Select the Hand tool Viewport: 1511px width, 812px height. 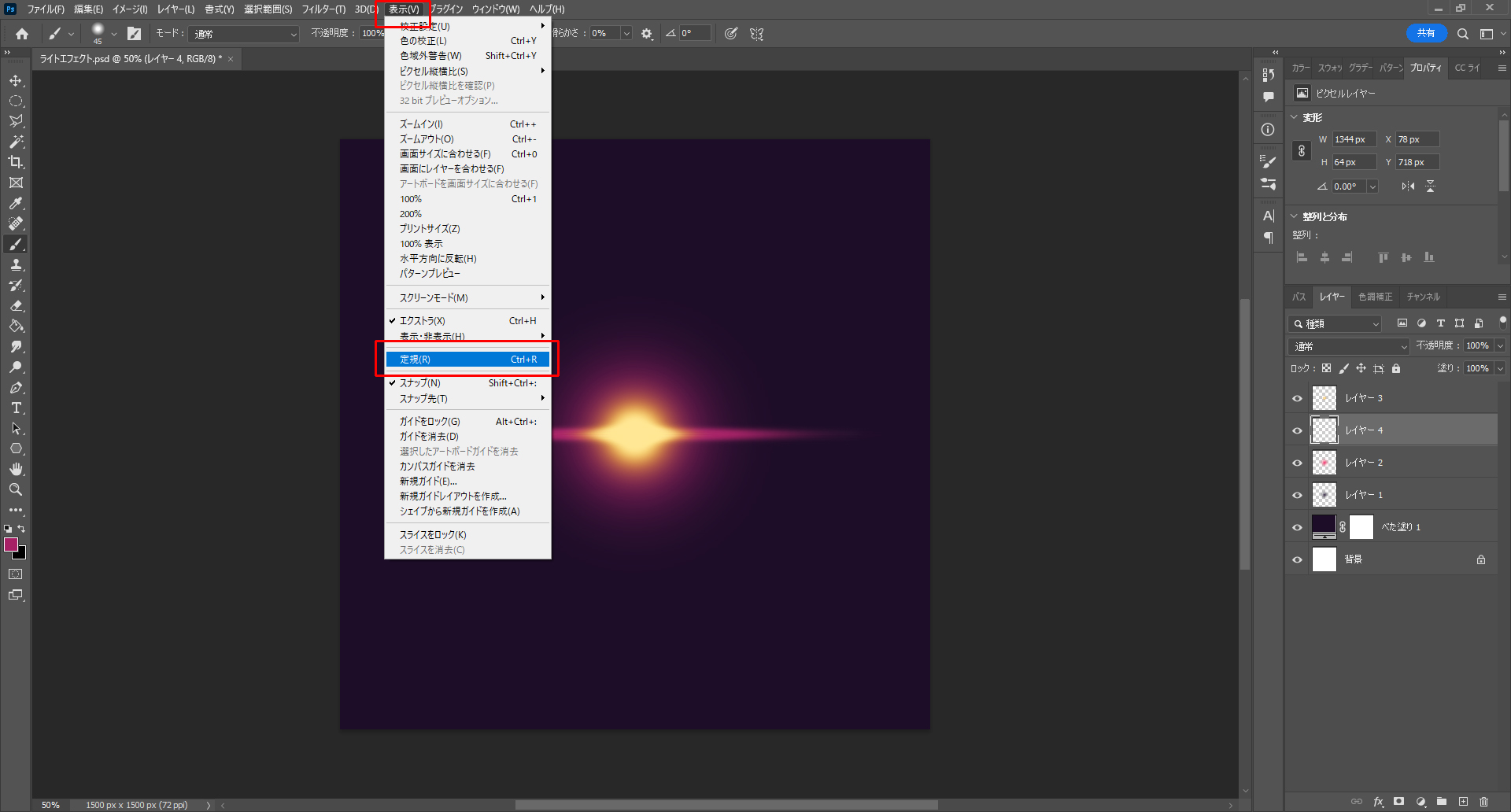coord(16,469)
